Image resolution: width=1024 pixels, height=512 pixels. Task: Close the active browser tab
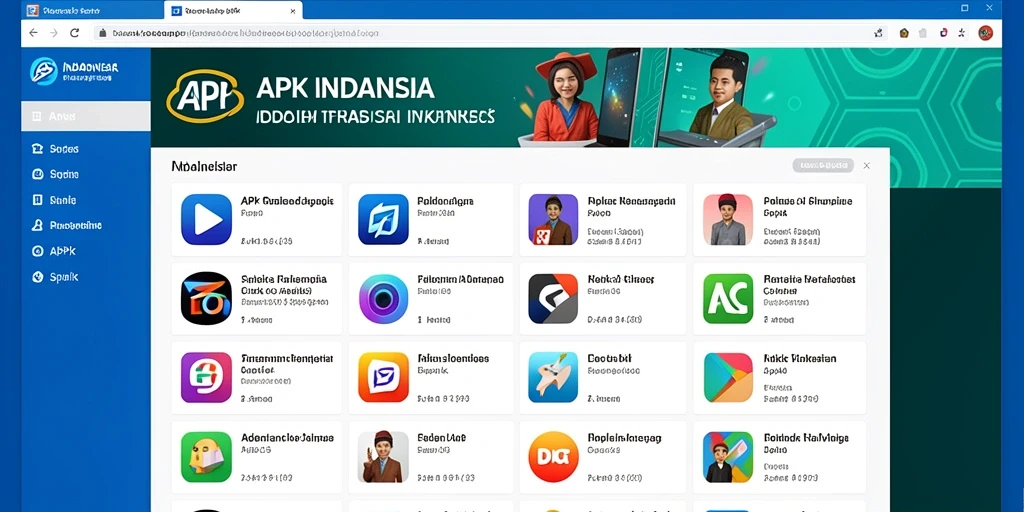pos(293,10)
